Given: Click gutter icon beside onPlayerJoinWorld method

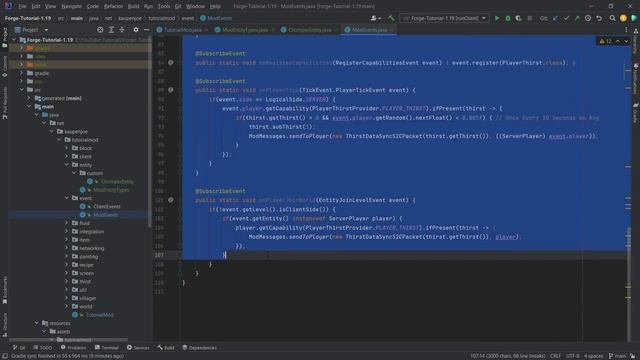Looking at the screenshot, I should [171, 200].
